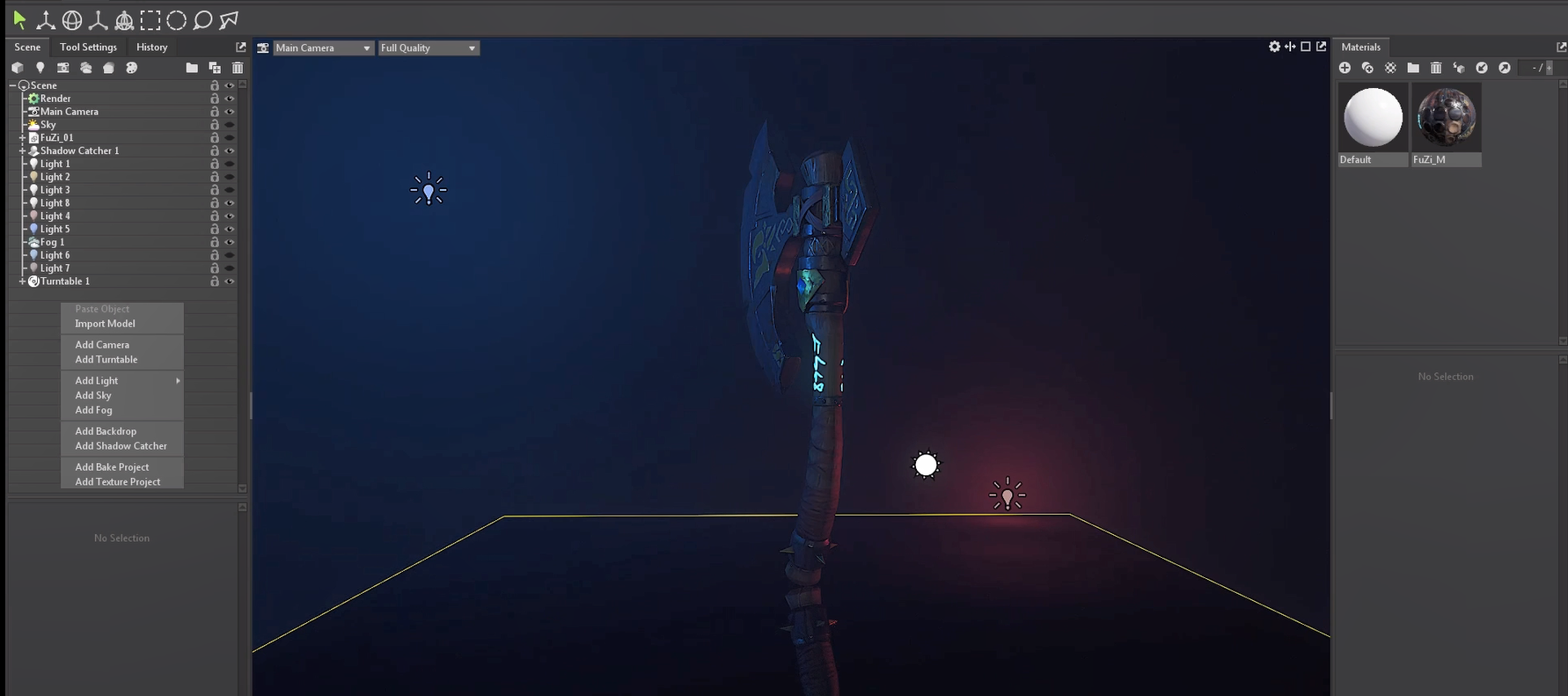Switch to the Tool Settings tab
The image size is (1568, 696).
88,48
